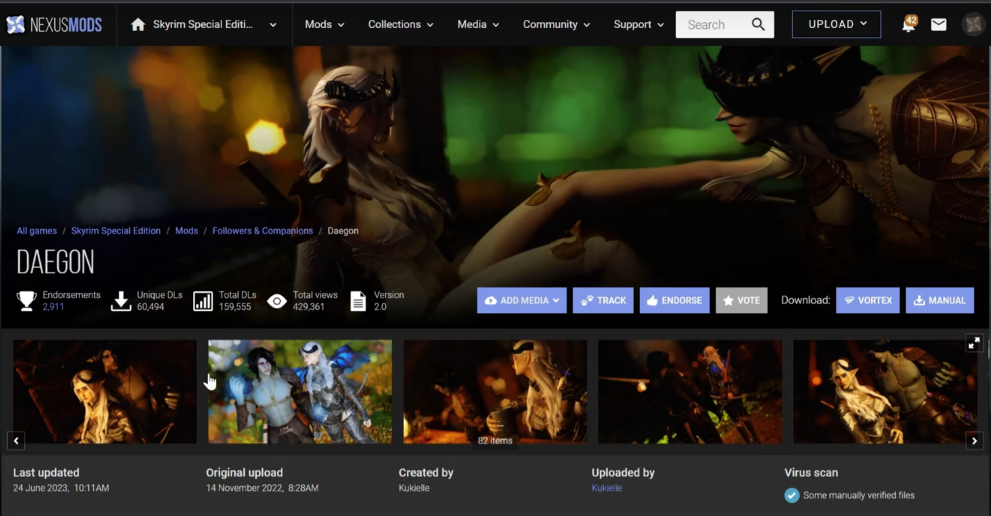Go to previous gallery images arrow
The width and height of the screenshot is (991, 516).
[16, 440]
